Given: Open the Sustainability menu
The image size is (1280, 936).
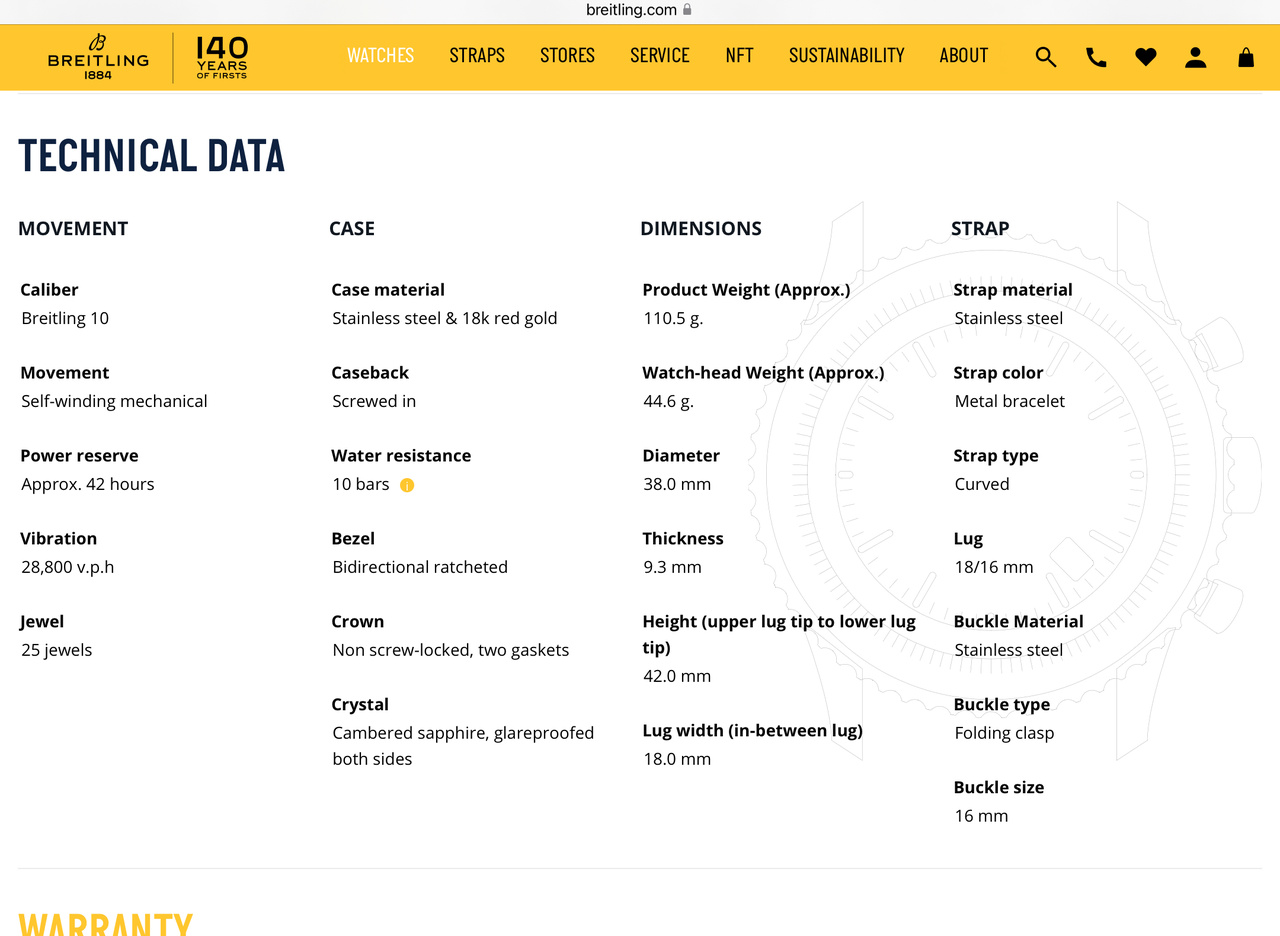Looking at the screenshot, I should tap(846, 55).
